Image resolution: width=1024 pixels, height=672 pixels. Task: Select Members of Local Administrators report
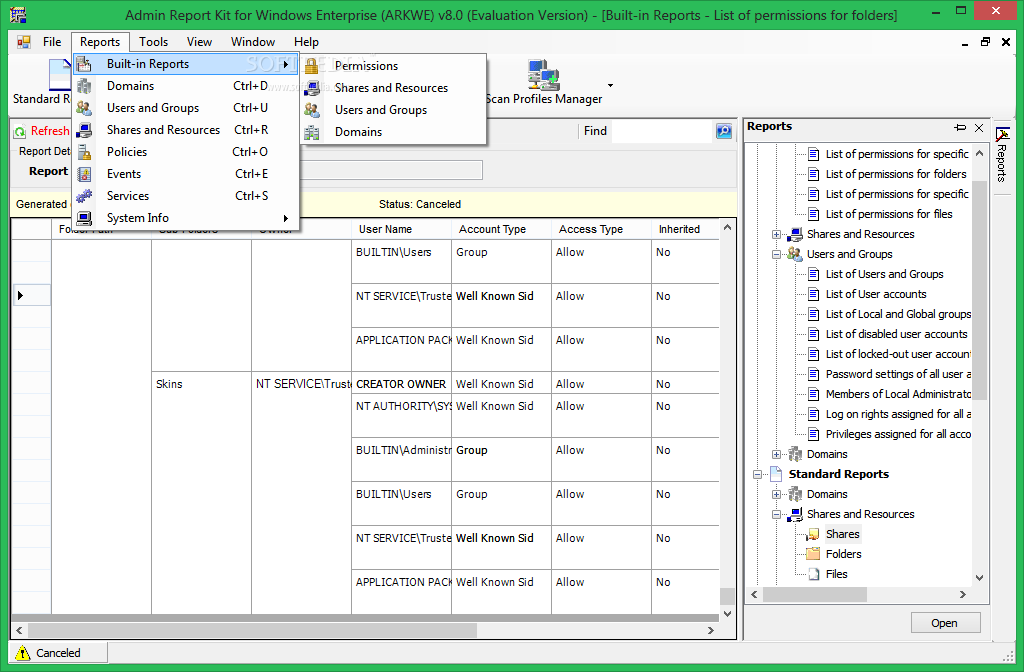pos(898,394)
